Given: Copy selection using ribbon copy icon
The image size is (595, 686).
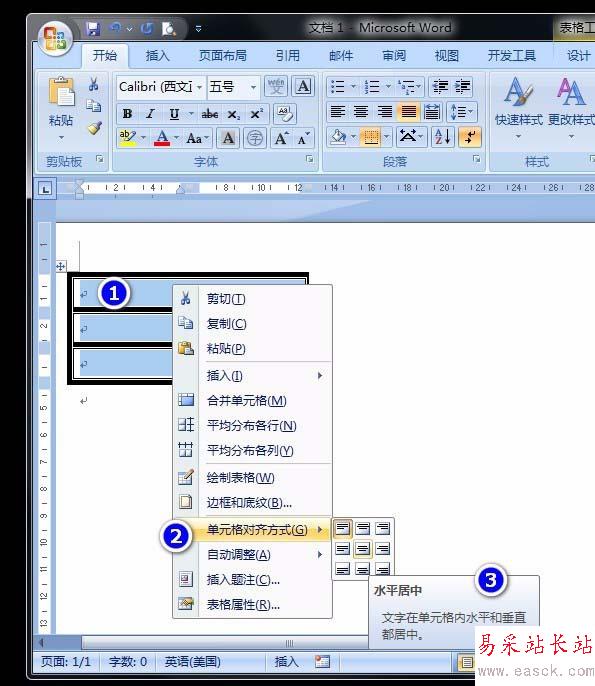Looking at the screenshot, I should coord(94,105).
